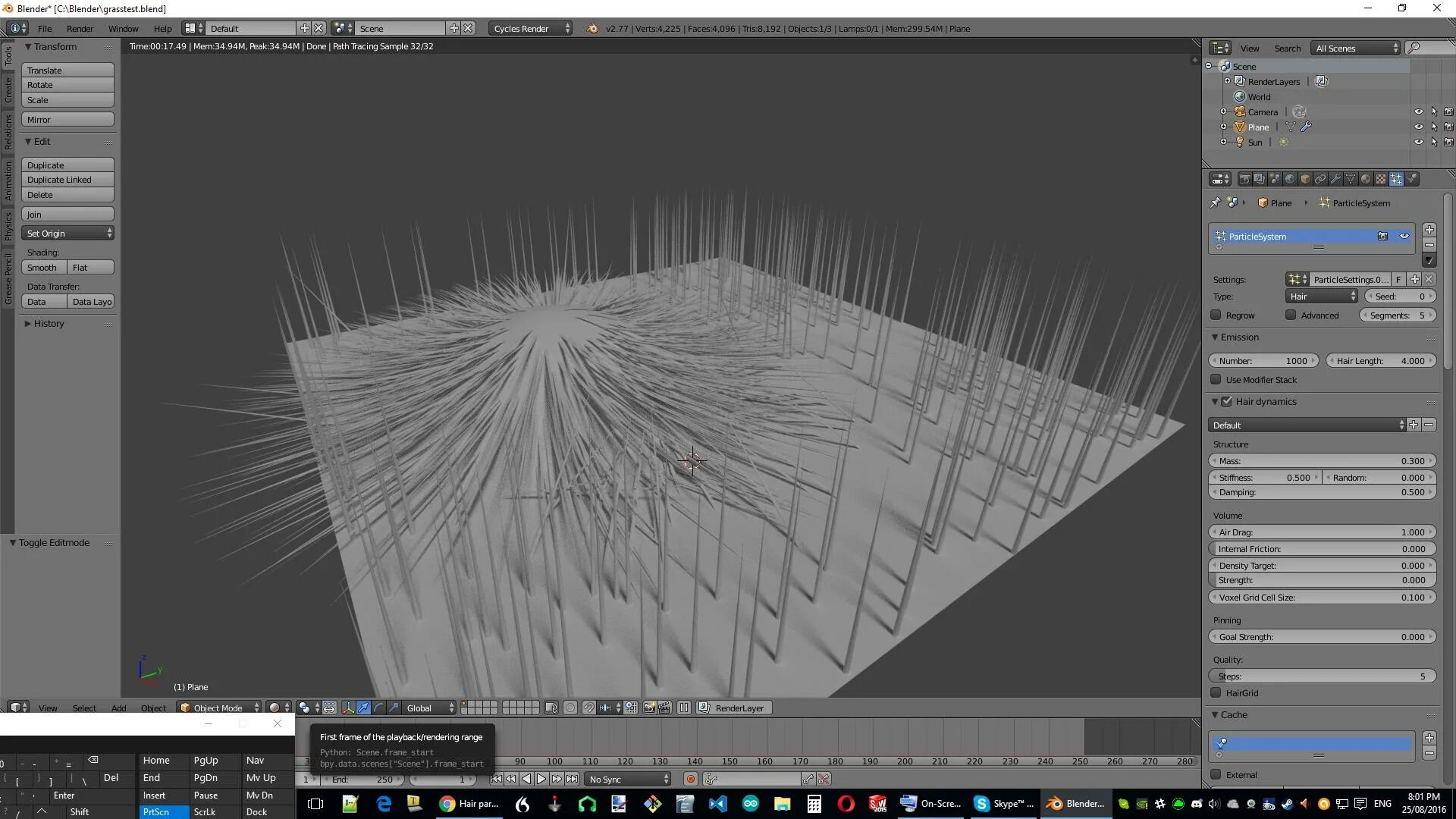The height and width of the screenshot is (819, 1456).
Task: Click the Stiffness slider field
Action: 1264,477
